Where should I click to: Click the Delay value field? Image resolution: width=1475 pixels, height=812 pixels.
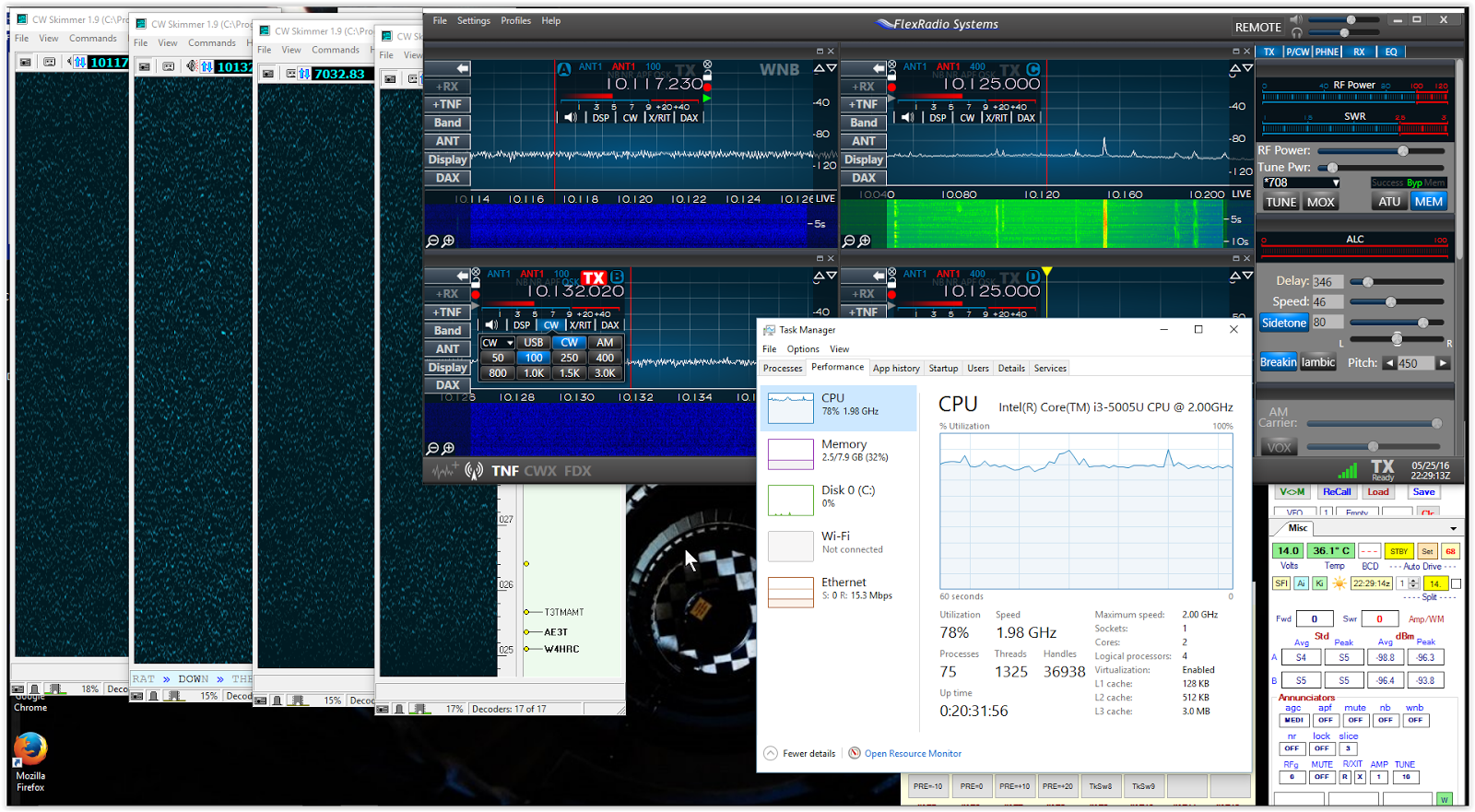pos(1327,282)
